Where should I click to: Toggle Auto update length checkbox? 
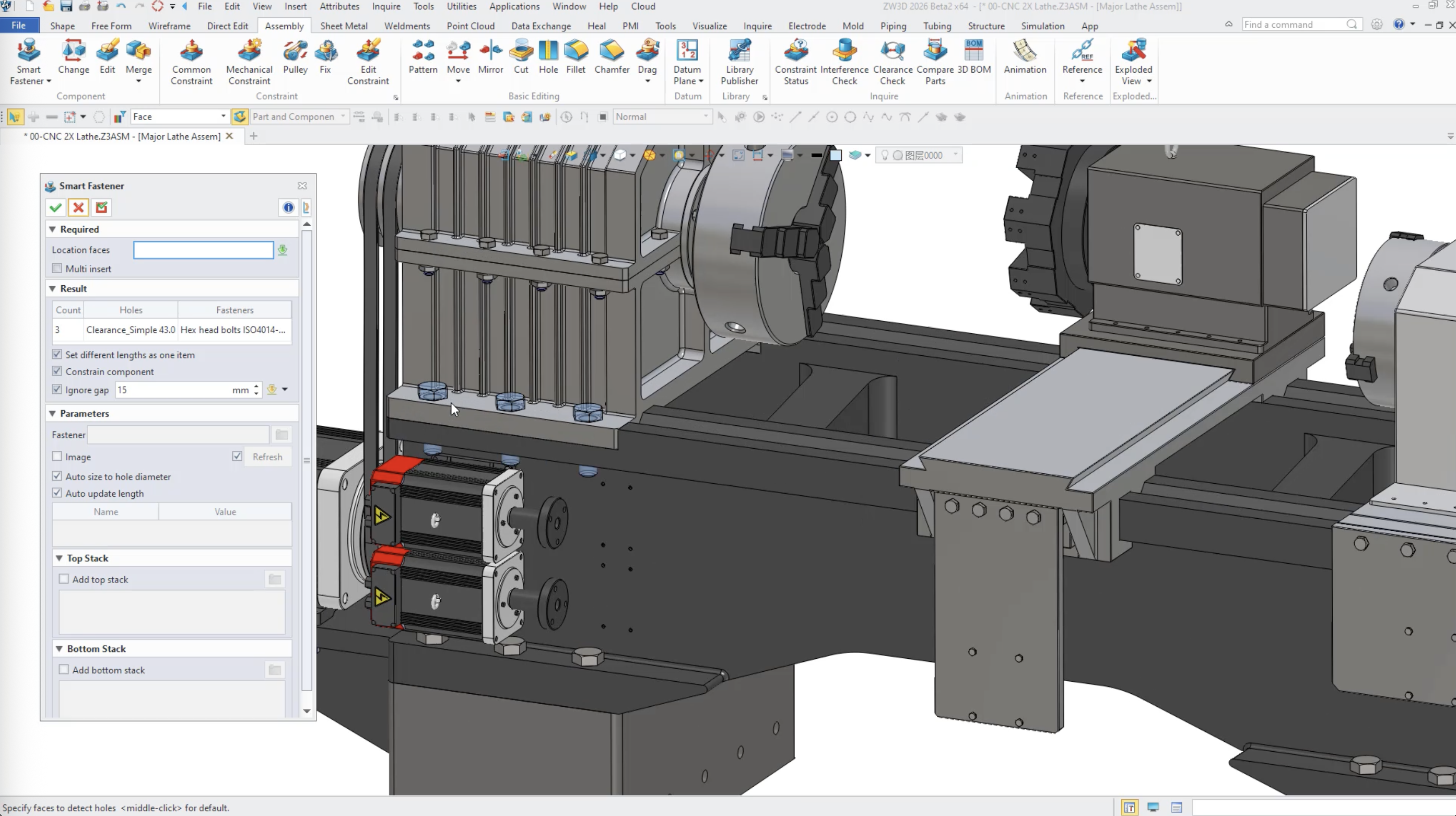(57, 493)
